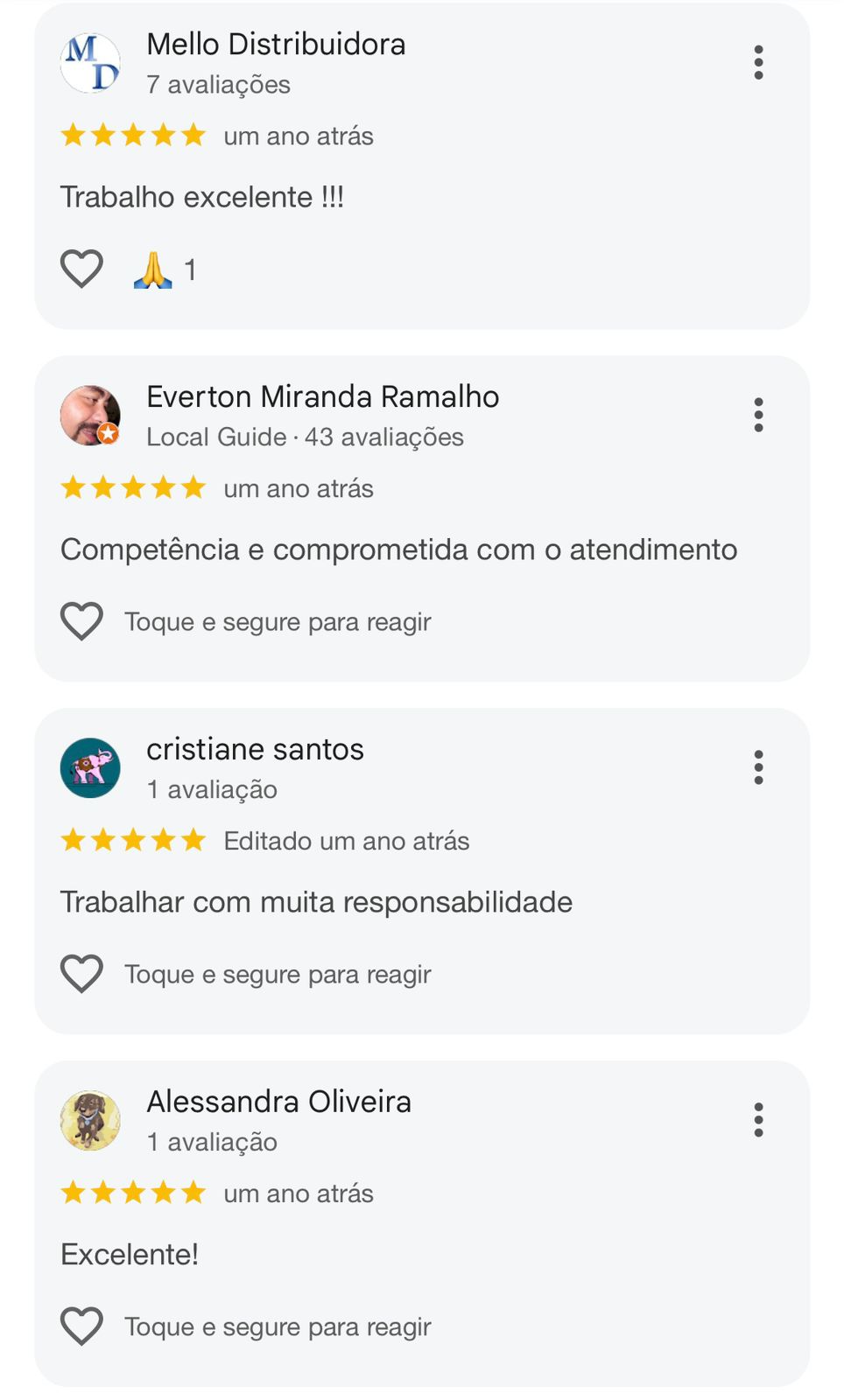The height and width of the screenshot is (1400, 844).
Task: Open options menu for Alessandra Oliveira review
Action: 758,1120
